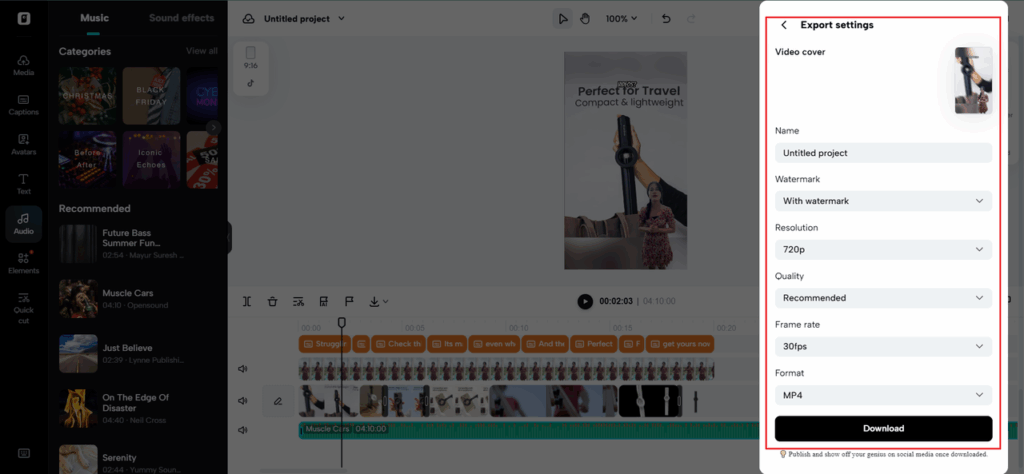This screenshot has height=474, width=1024.
Task: Select the Muscle Cars track in Recommended
Action: [138, 298]
